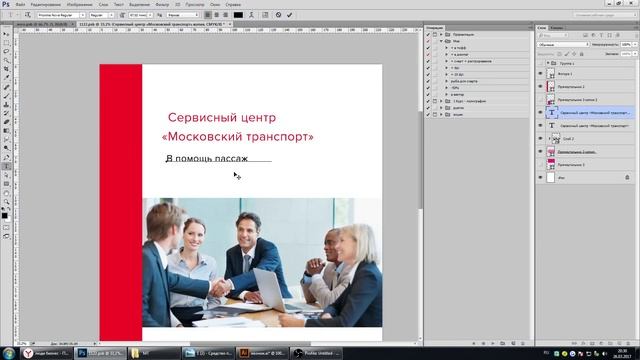Toggle checkmark for the Мои action set
This screenshot has height=360, width=640.
tap(428, 41)
